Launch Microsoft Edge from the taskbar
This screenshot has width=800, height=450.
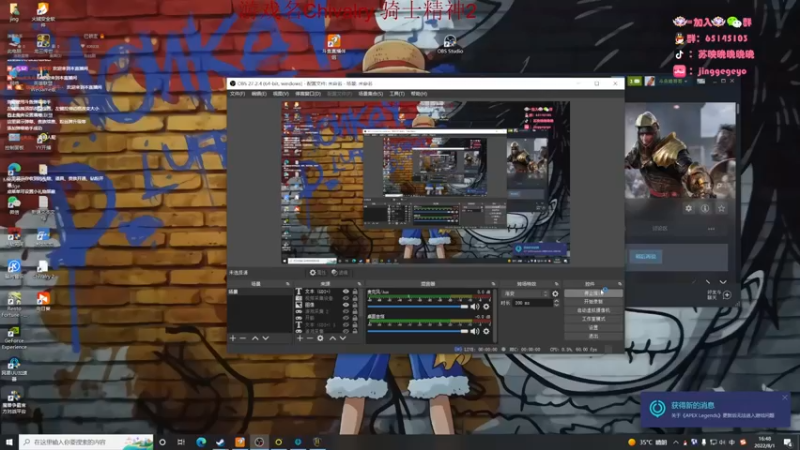(201, 442)
